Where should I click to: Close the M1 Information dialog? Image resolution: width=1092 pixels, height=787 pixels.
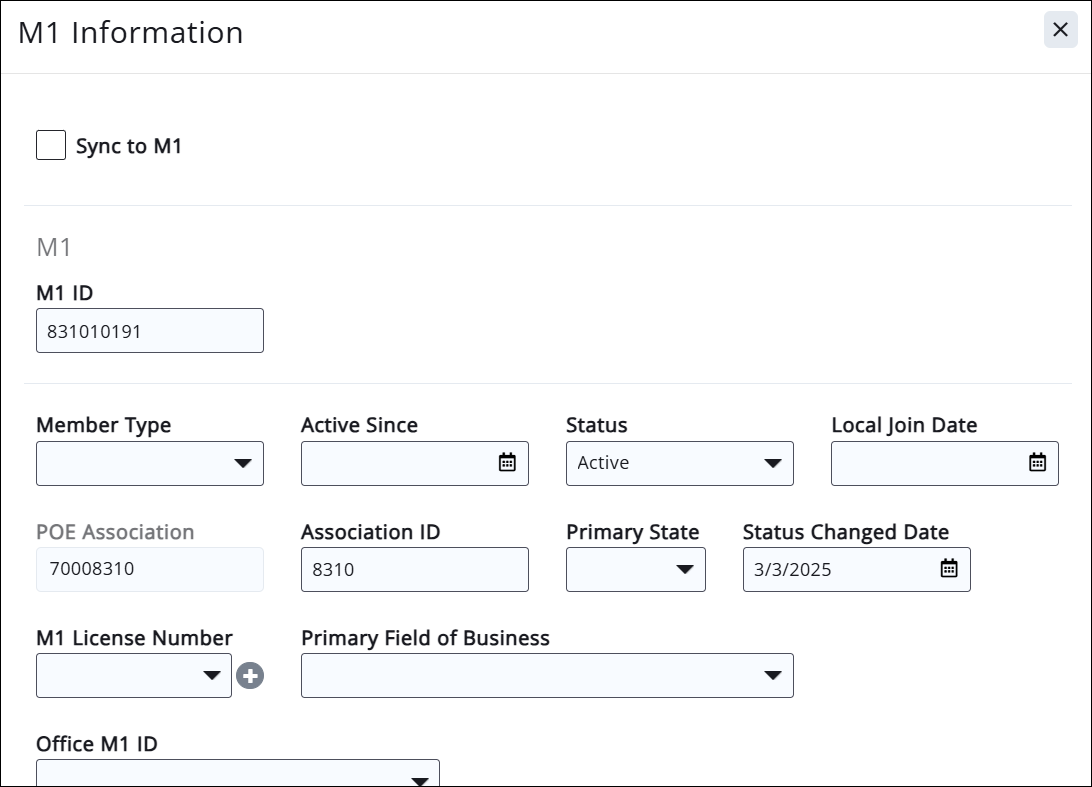click(x=1061, y=30)
